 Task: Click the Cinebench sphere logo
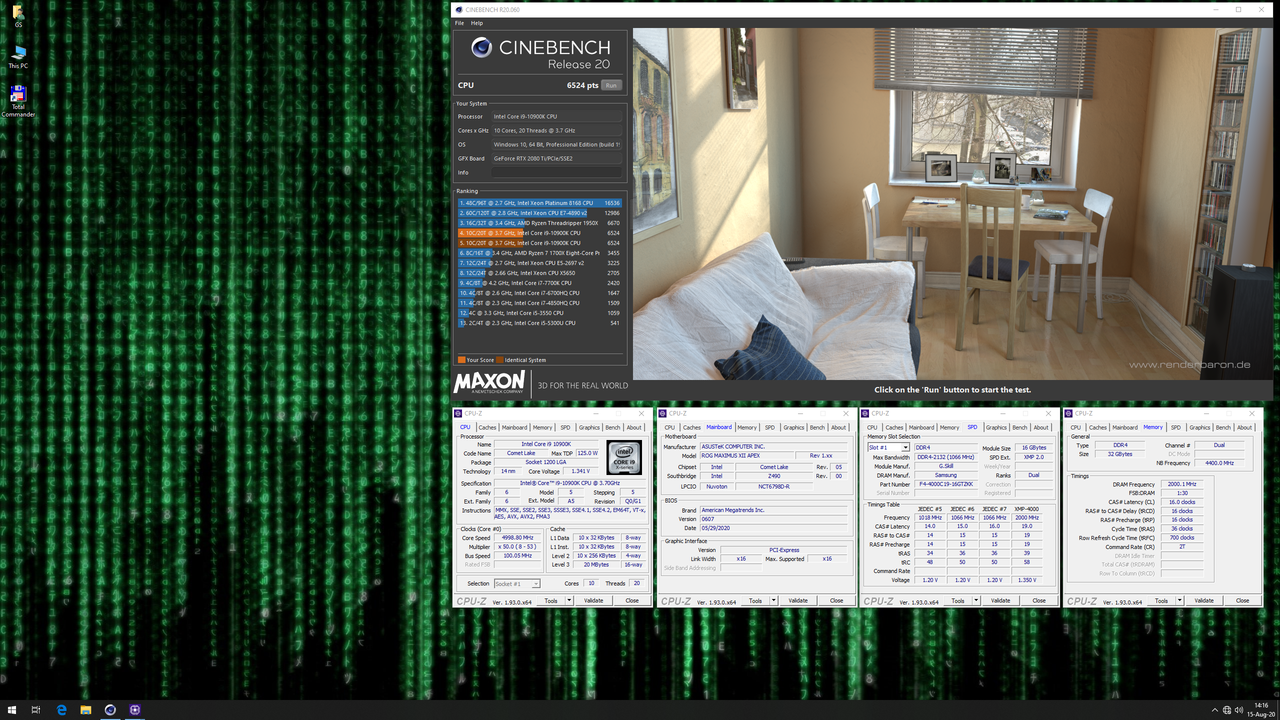(x=482, y=48)
